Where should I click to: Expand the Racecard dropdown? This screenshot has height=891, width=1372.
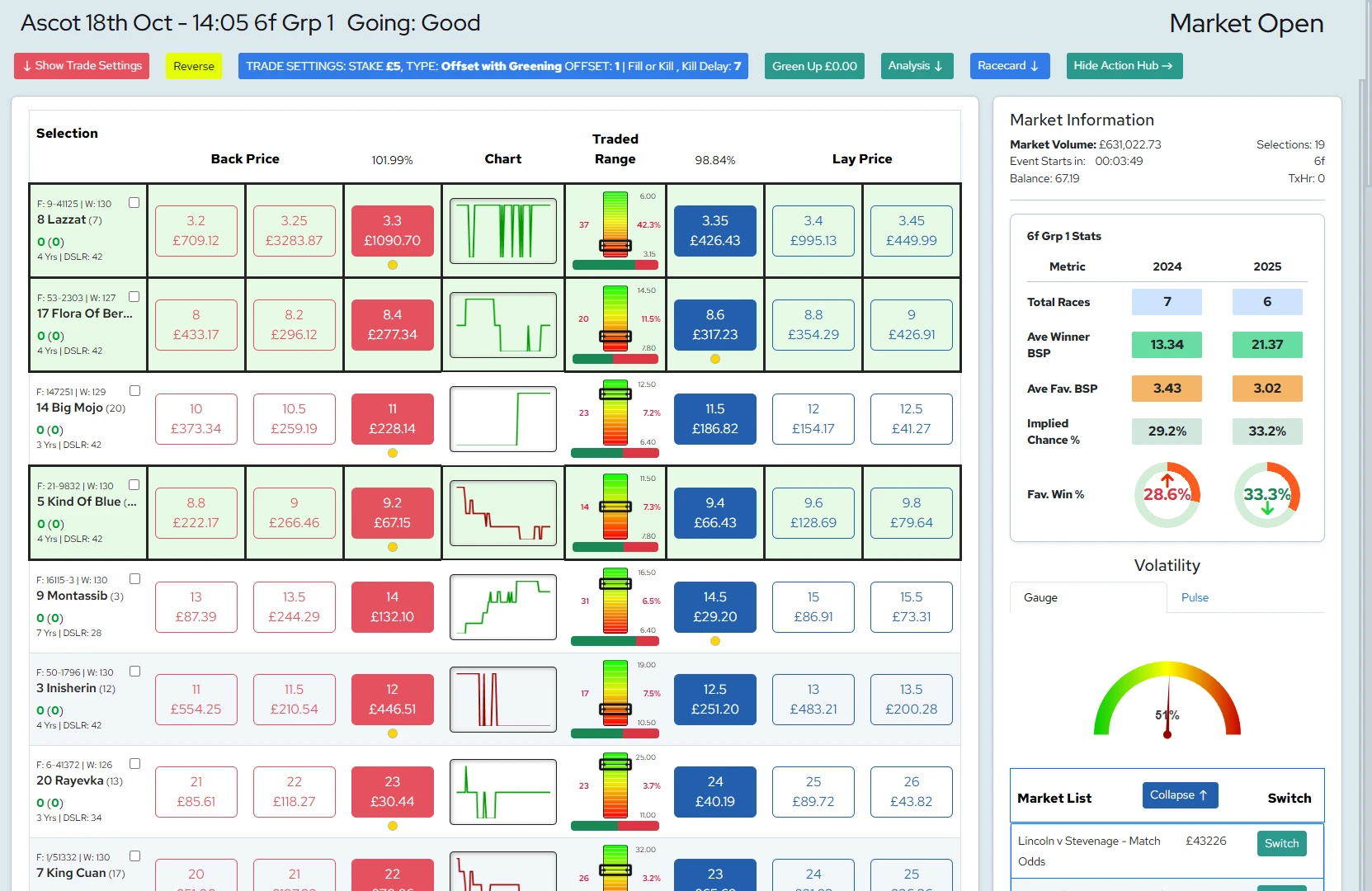1008,66
